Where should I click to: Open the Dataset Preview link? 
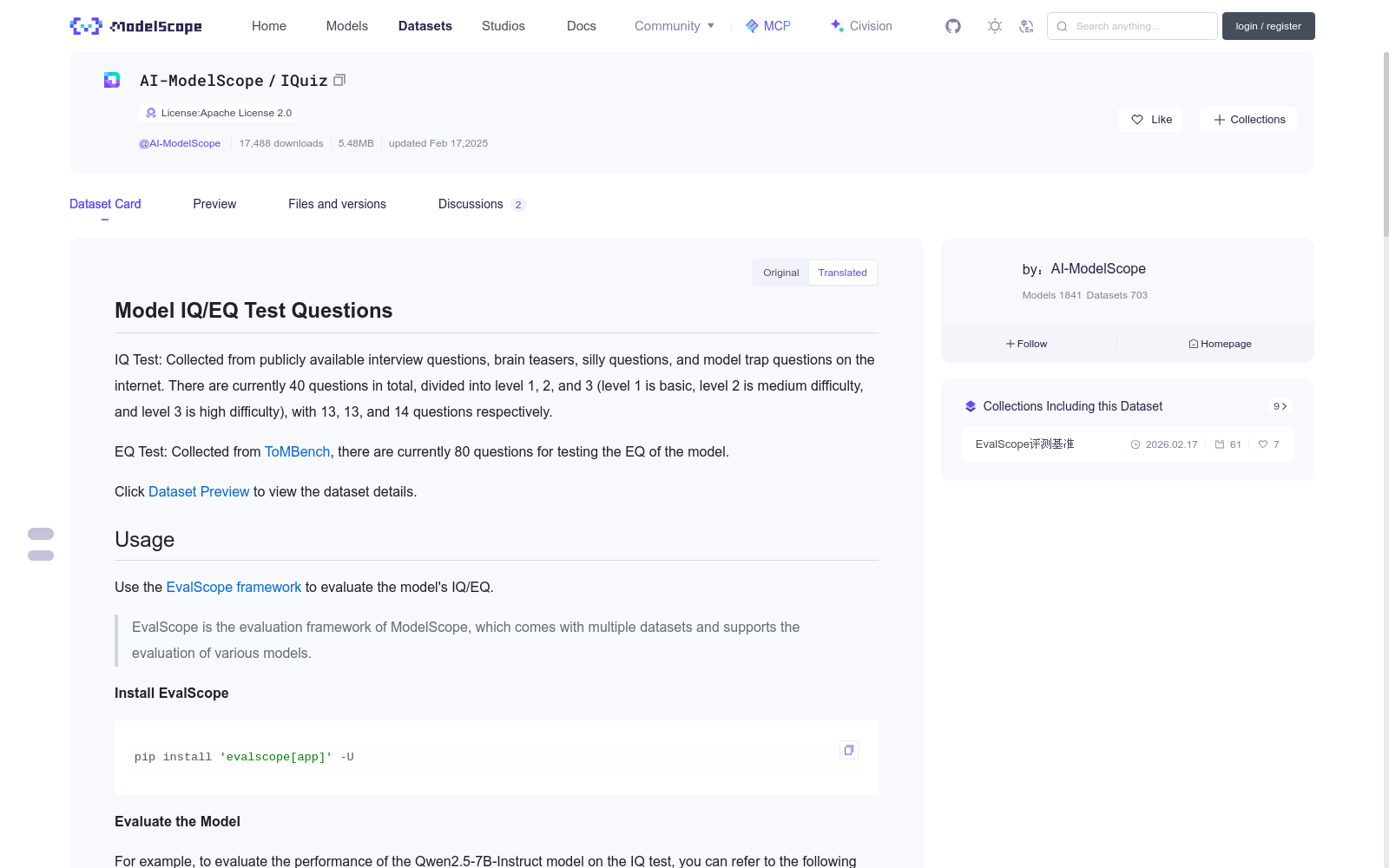point(199,491)
